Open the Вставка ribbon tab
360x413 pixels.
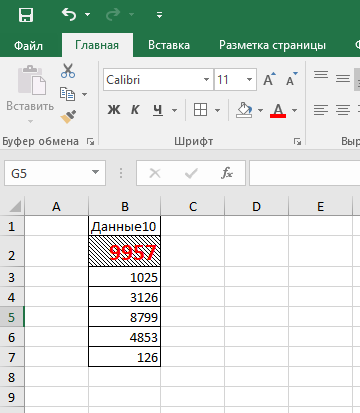[x=169, y=45]
